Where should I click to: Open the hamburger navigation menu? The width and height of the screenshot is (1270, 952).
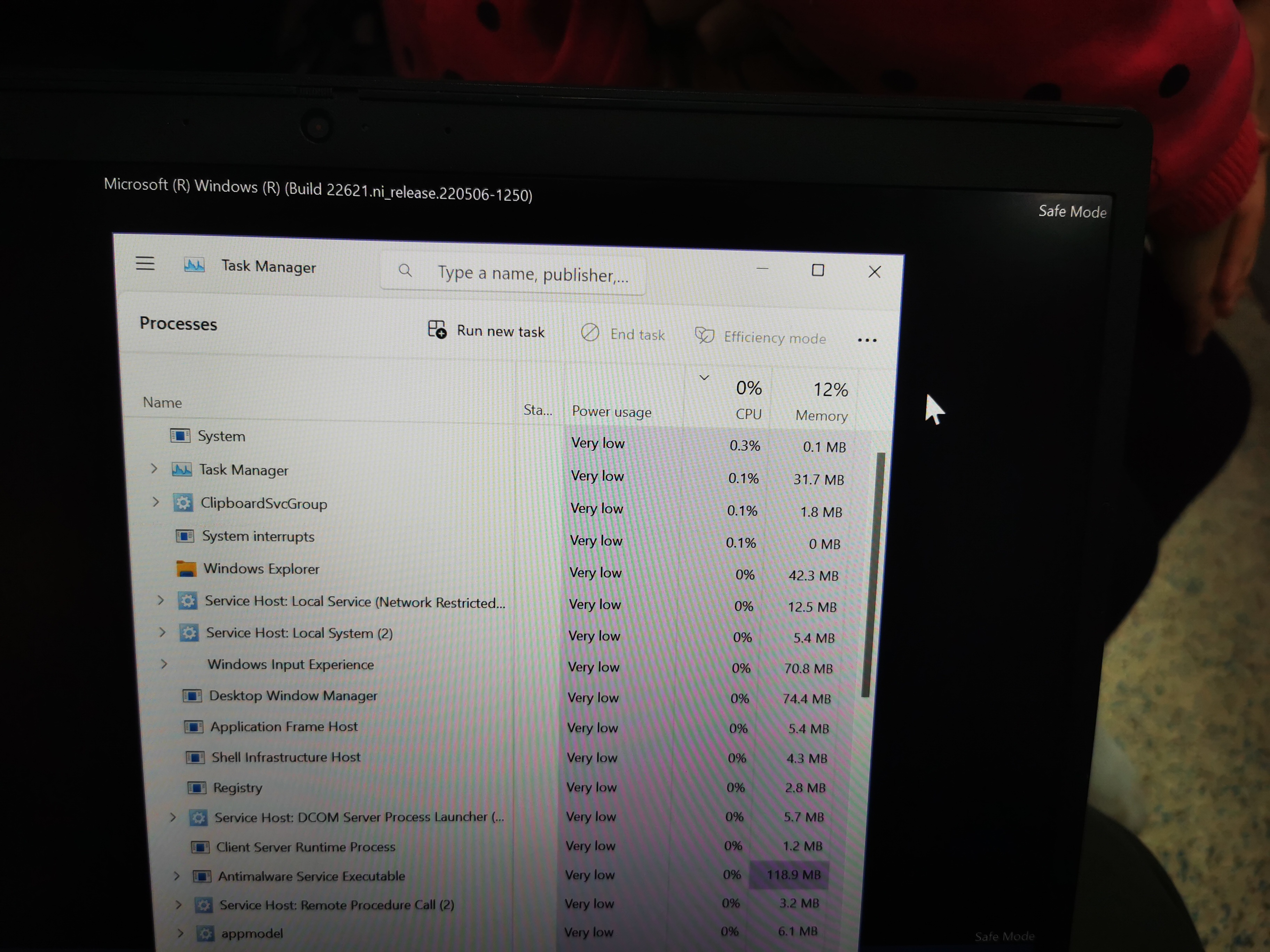click(145, 263)
